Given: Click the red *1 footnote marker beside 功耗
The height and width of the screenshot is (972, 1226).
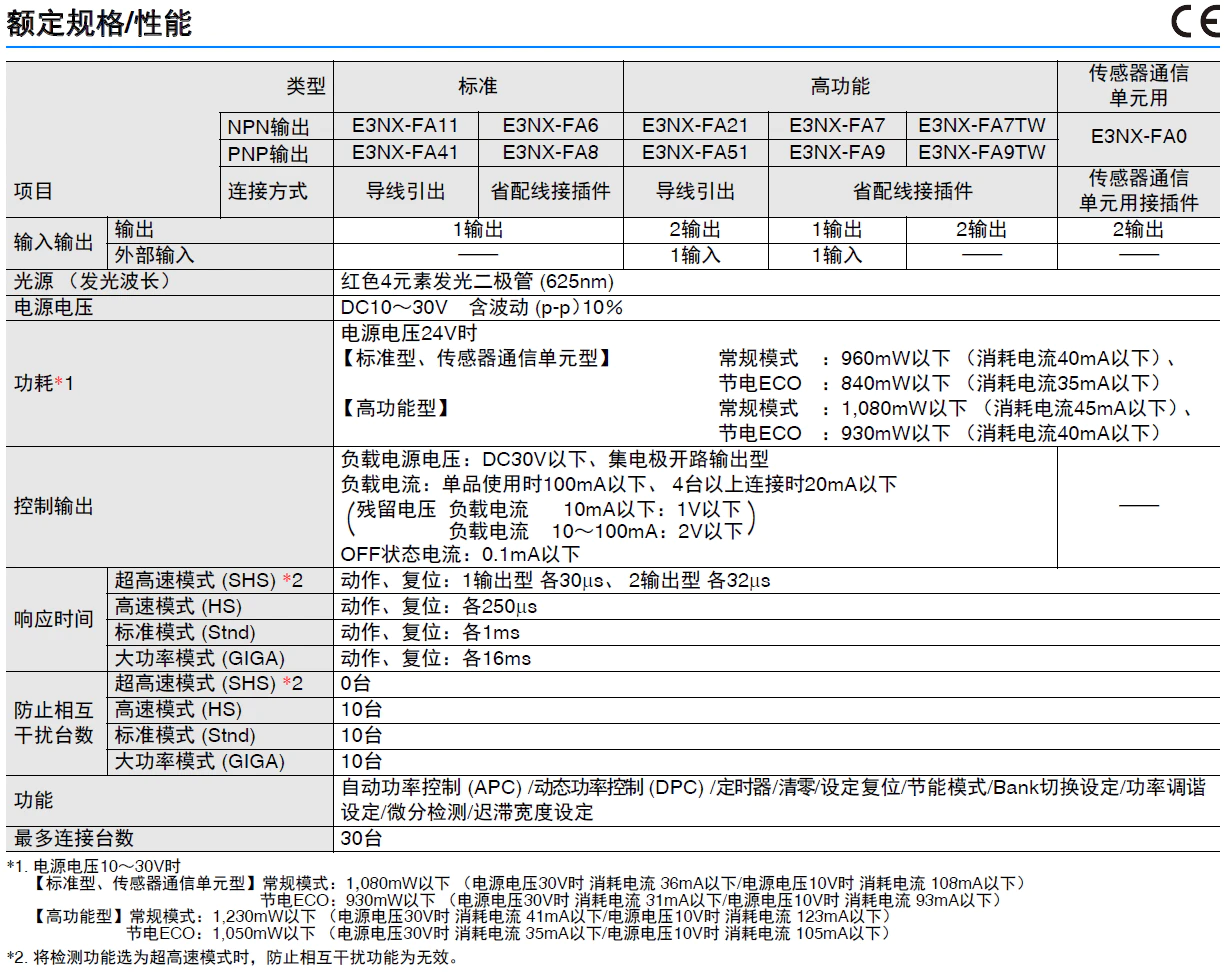Looking at the screenshot, I should point(62,383).
